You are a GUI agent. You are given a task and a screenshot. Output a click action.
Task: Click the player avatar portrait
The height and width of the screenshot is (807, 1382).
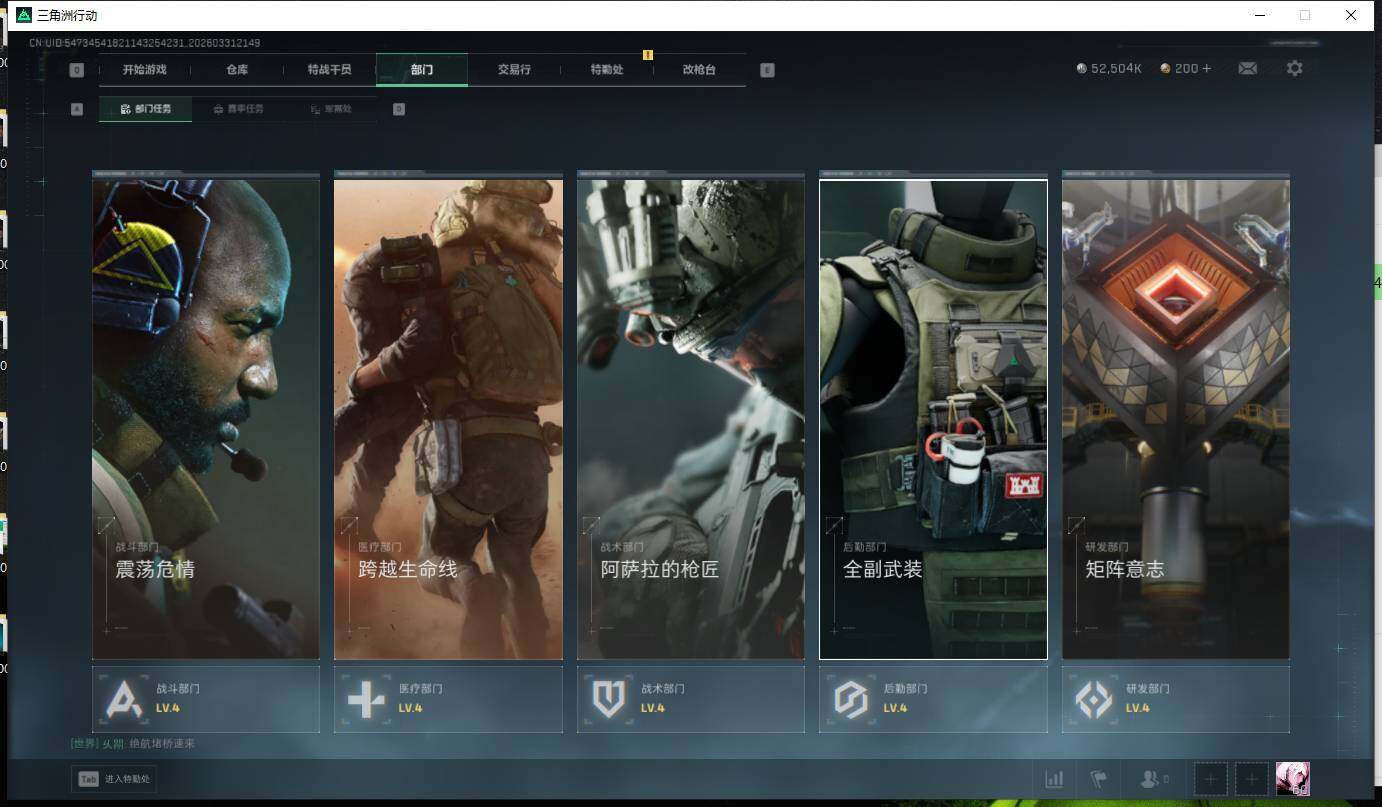[1292, 778]
